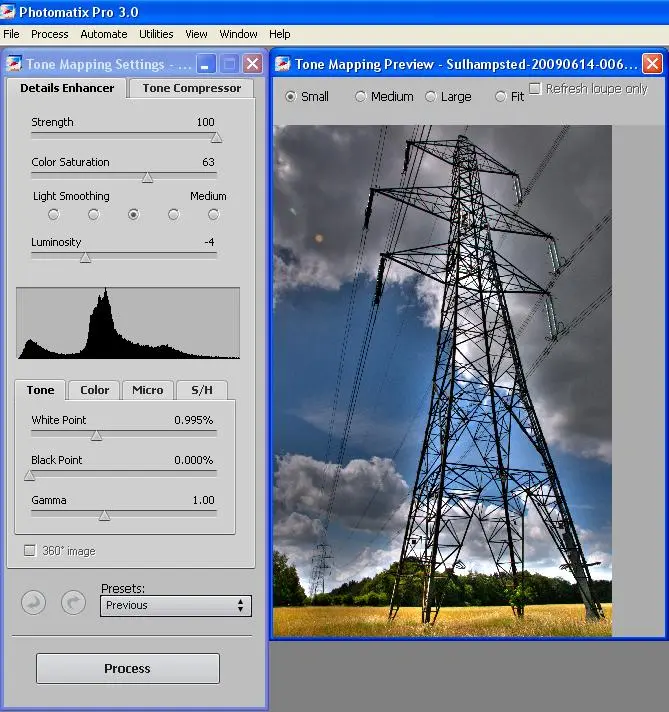The height and width of the screenshot is (712, 669).
Task: Open the Automate menu
Action: [104, 34]
